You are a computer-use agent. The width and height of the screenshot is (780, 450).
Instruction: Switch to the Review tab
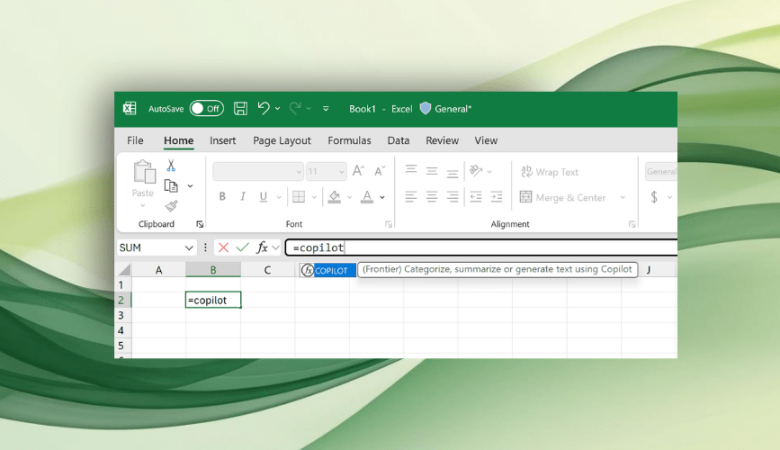click(442, 141)
